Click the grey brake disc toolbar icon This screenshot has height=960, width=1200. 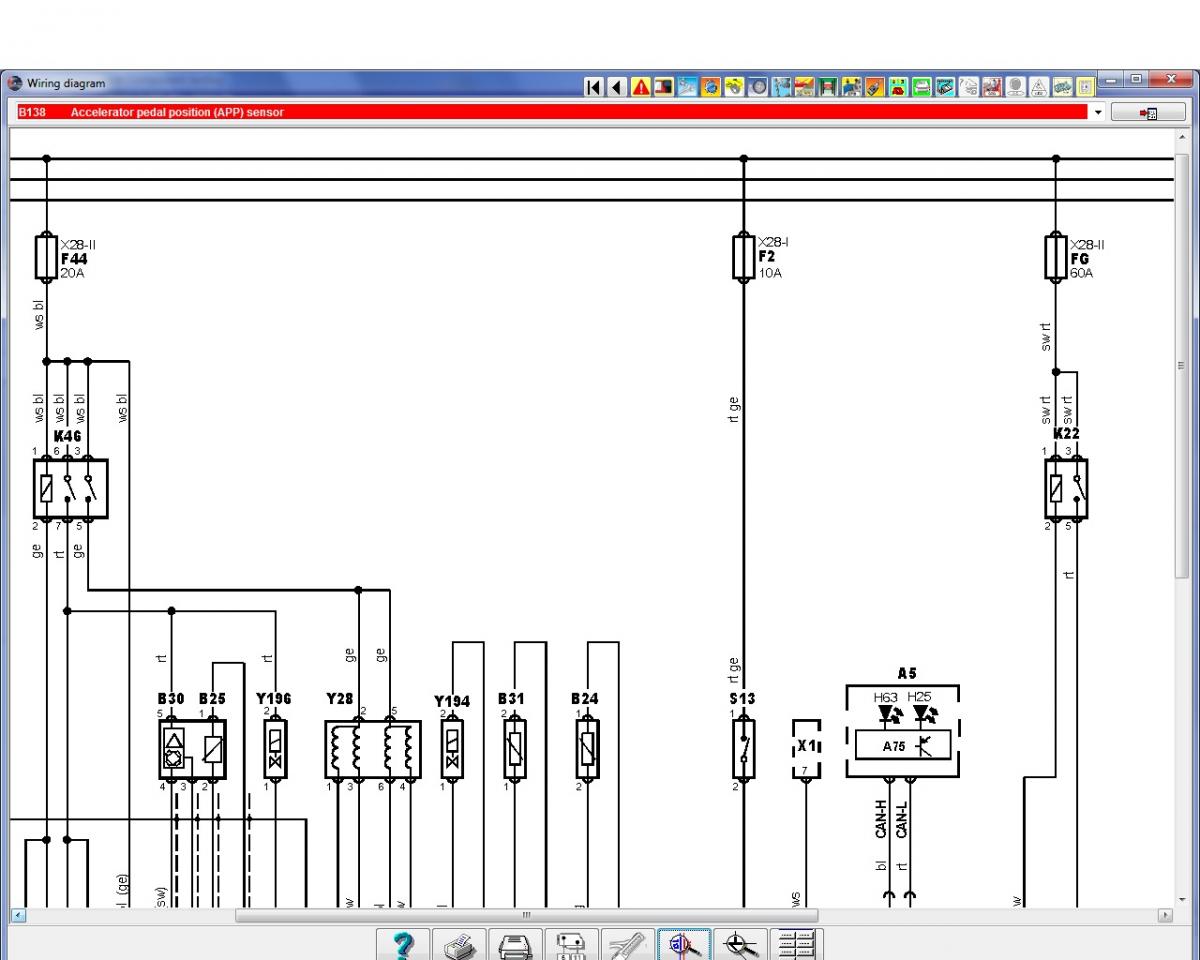tap(758, 87)
